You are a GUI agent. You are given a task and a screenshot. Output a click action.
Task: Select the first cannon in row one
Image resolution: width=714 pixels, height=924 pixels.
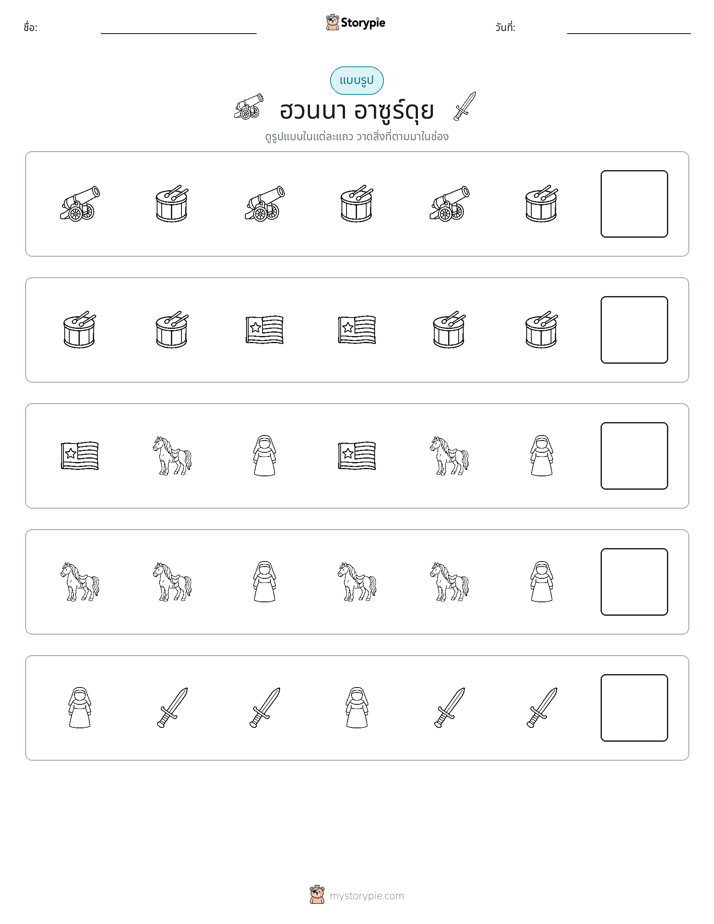click(x=80, y=204)
